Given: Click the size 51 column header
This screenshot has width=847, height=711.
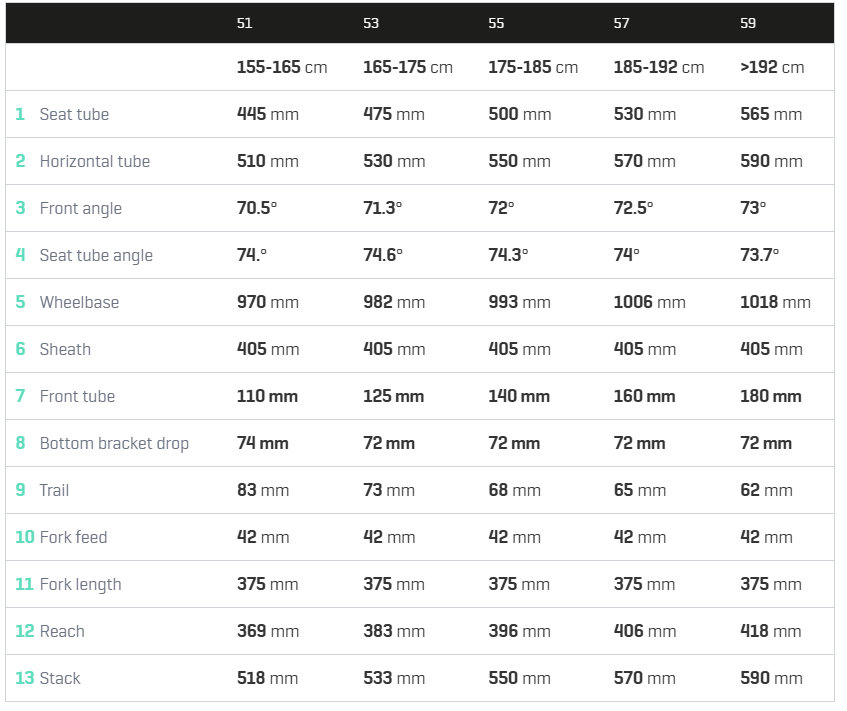Looking at the screenshot, I should (244, 23).
